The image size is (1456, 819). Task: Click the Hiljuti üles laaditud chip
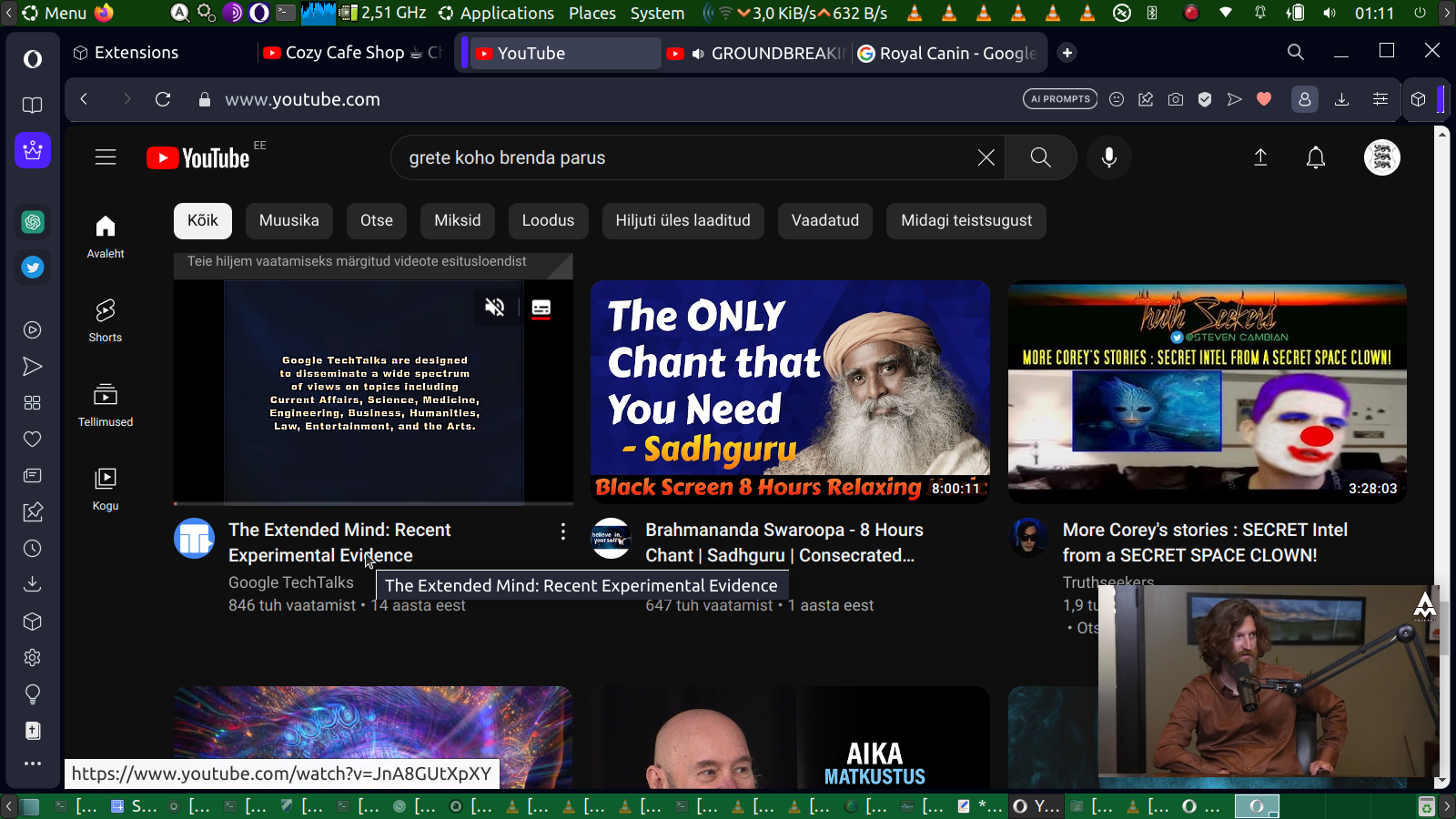pos(682,220)
